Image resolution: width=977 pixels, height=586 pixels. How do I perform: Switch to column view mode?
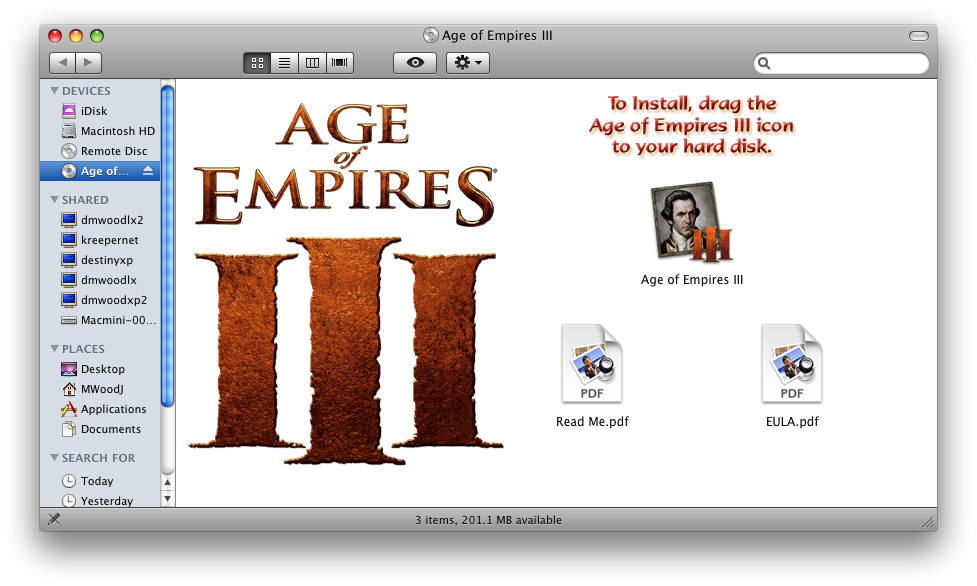[313, 63]
